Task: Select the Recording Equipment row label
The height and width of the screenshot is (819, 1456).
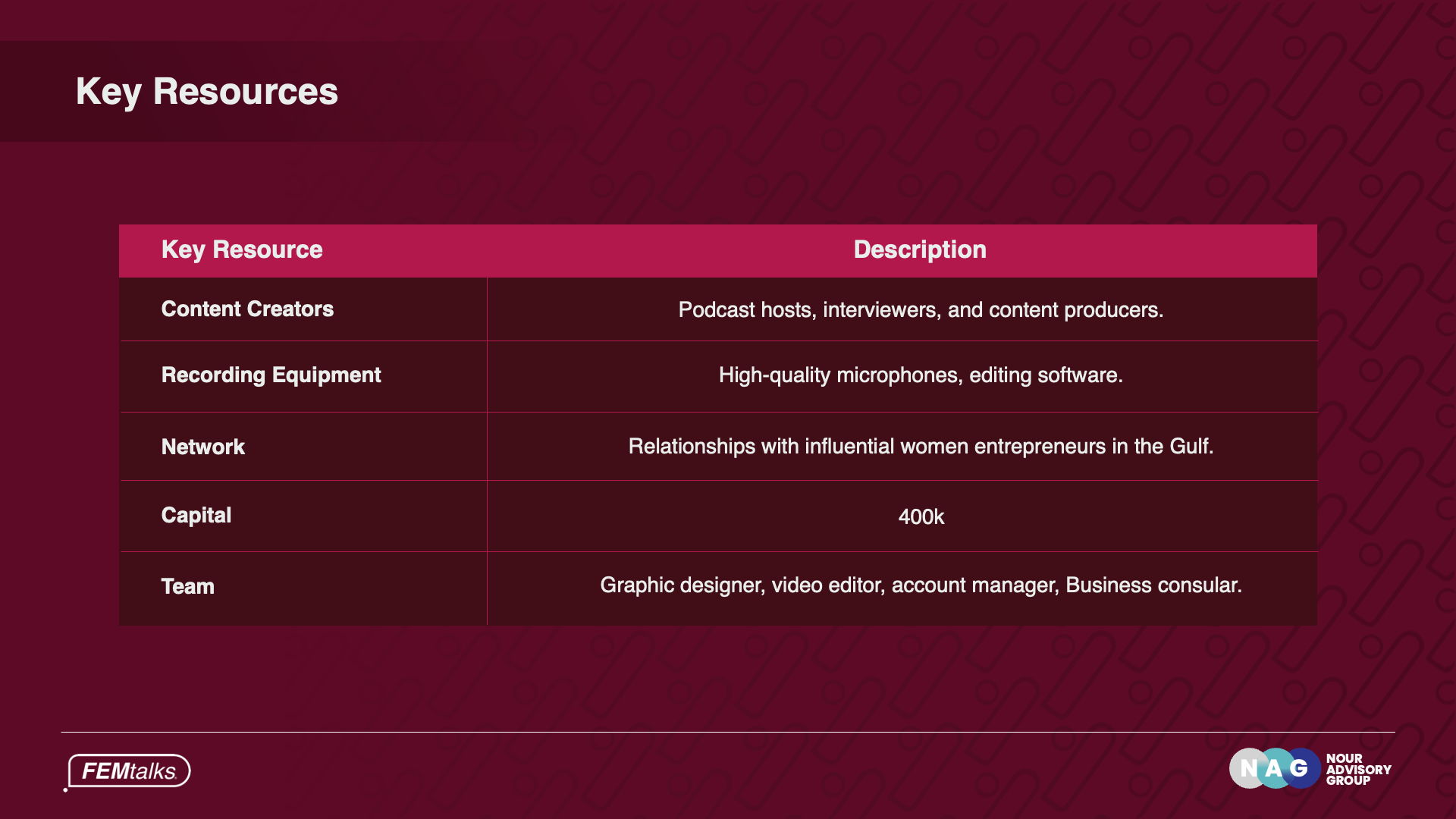Action: [x=271, y=375]
